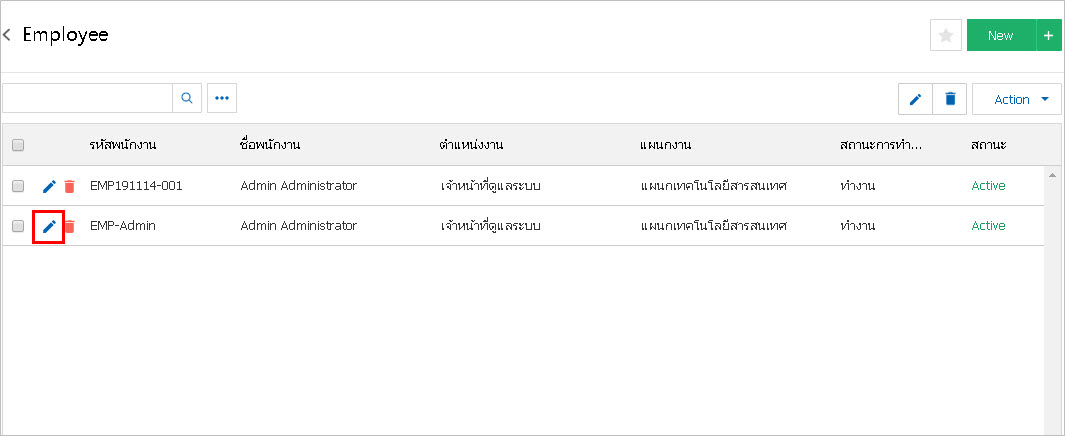Viewport: 1065px width, 436px height.
Task: Expand the plus options beside New
Action: click(1049, 35)
